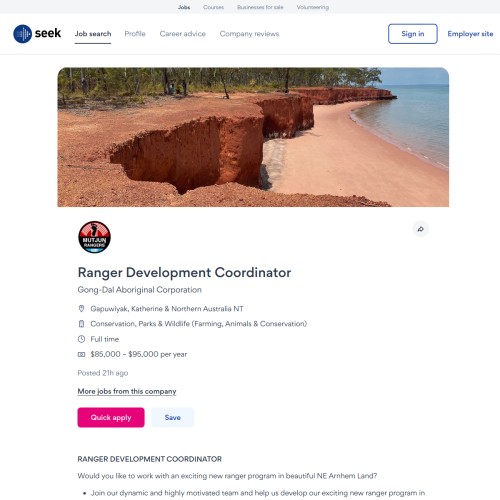Select the Jobs top navigation link
Image resolution: width=500 pixels, height=500 pixels.
tap(184, 7)
